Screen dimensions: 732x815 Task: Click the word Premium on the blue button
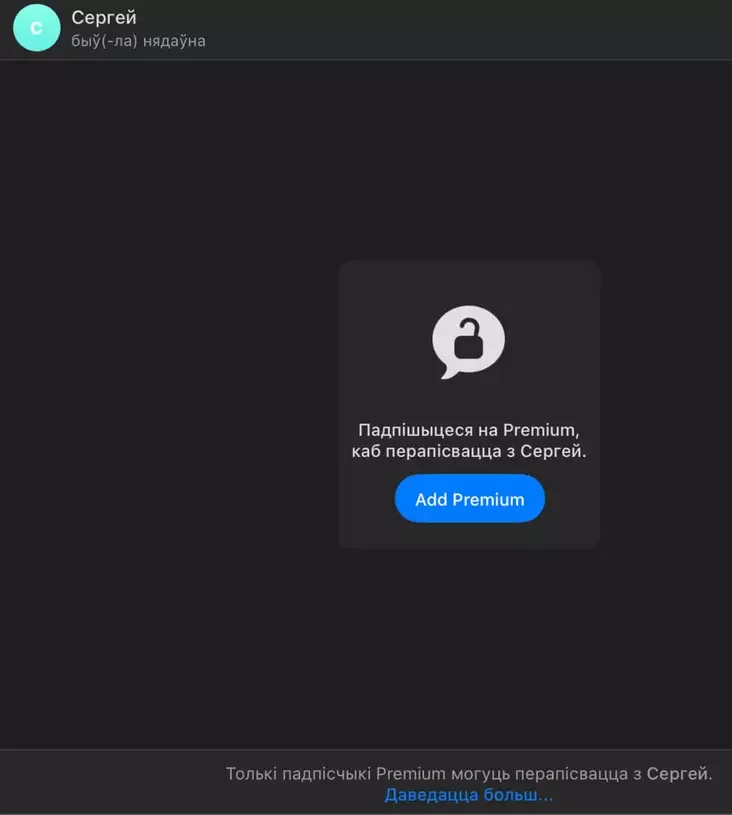[488, 499]
